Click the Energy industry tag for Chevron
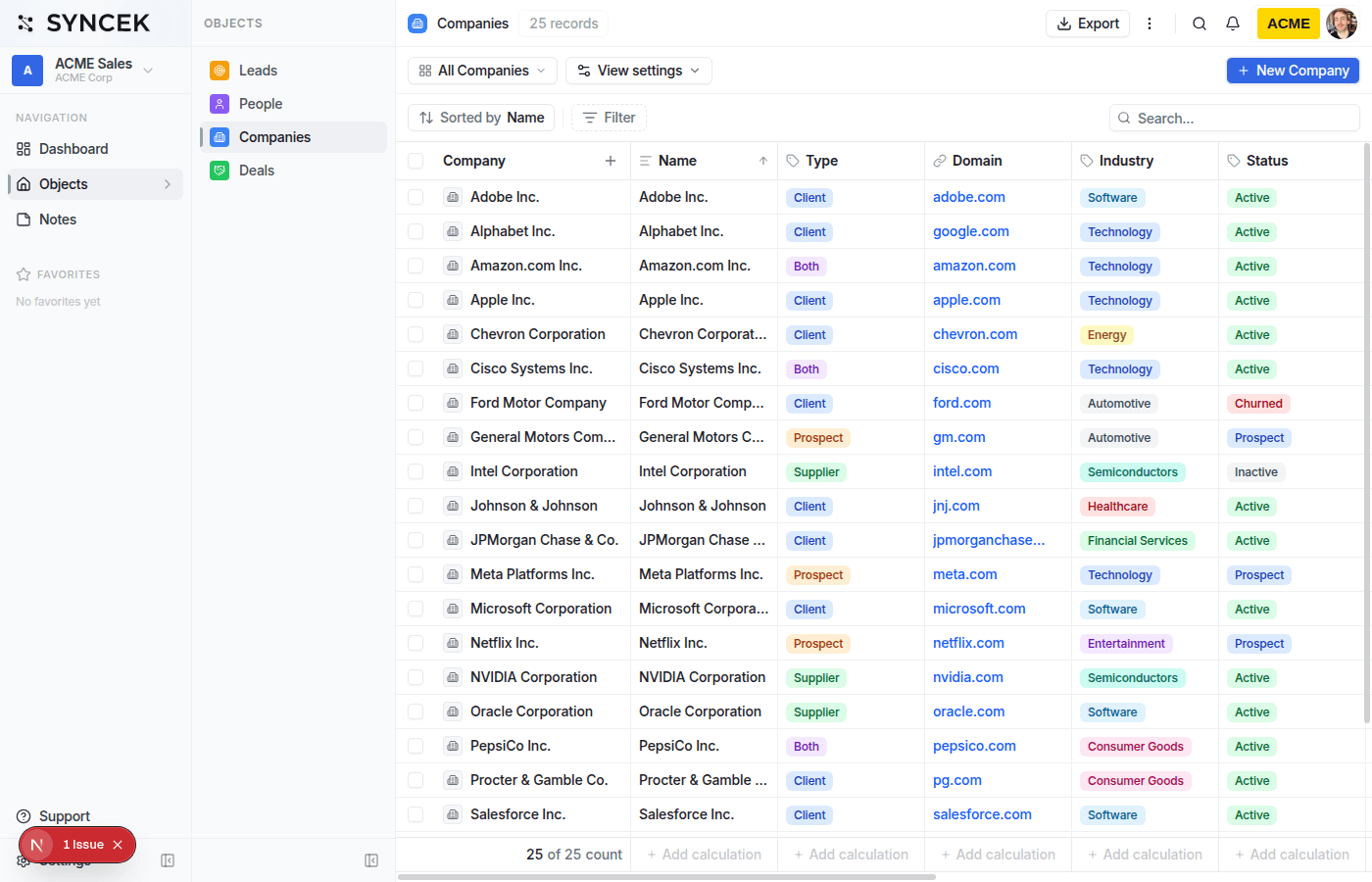The height and width of the screenshot is (882, 1372). [1107, 335]
